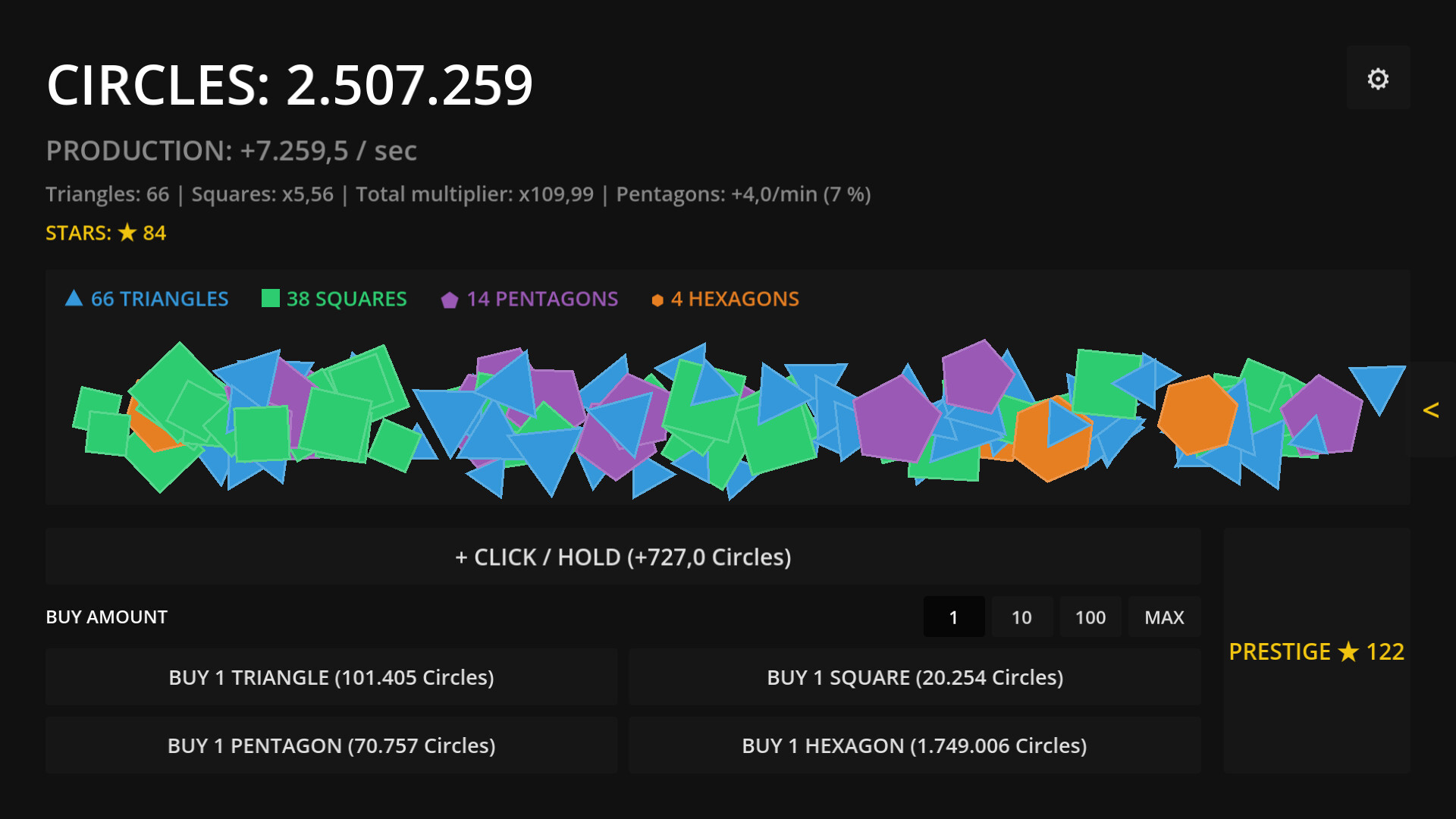The height and width of the screenshot is (819, 1456).
Task: Click the large orange hexagon near the right side
Action: 1197,415
